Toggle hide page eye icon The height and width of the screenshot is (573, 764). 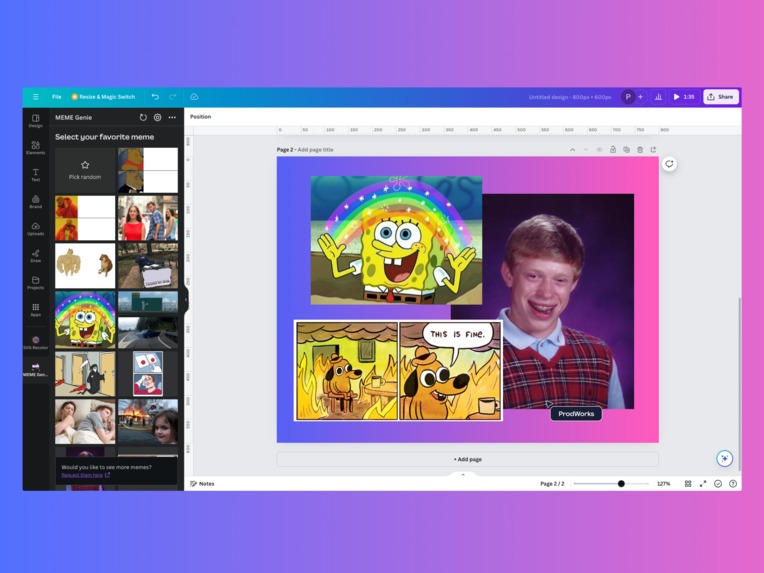[x=599, y=150]
